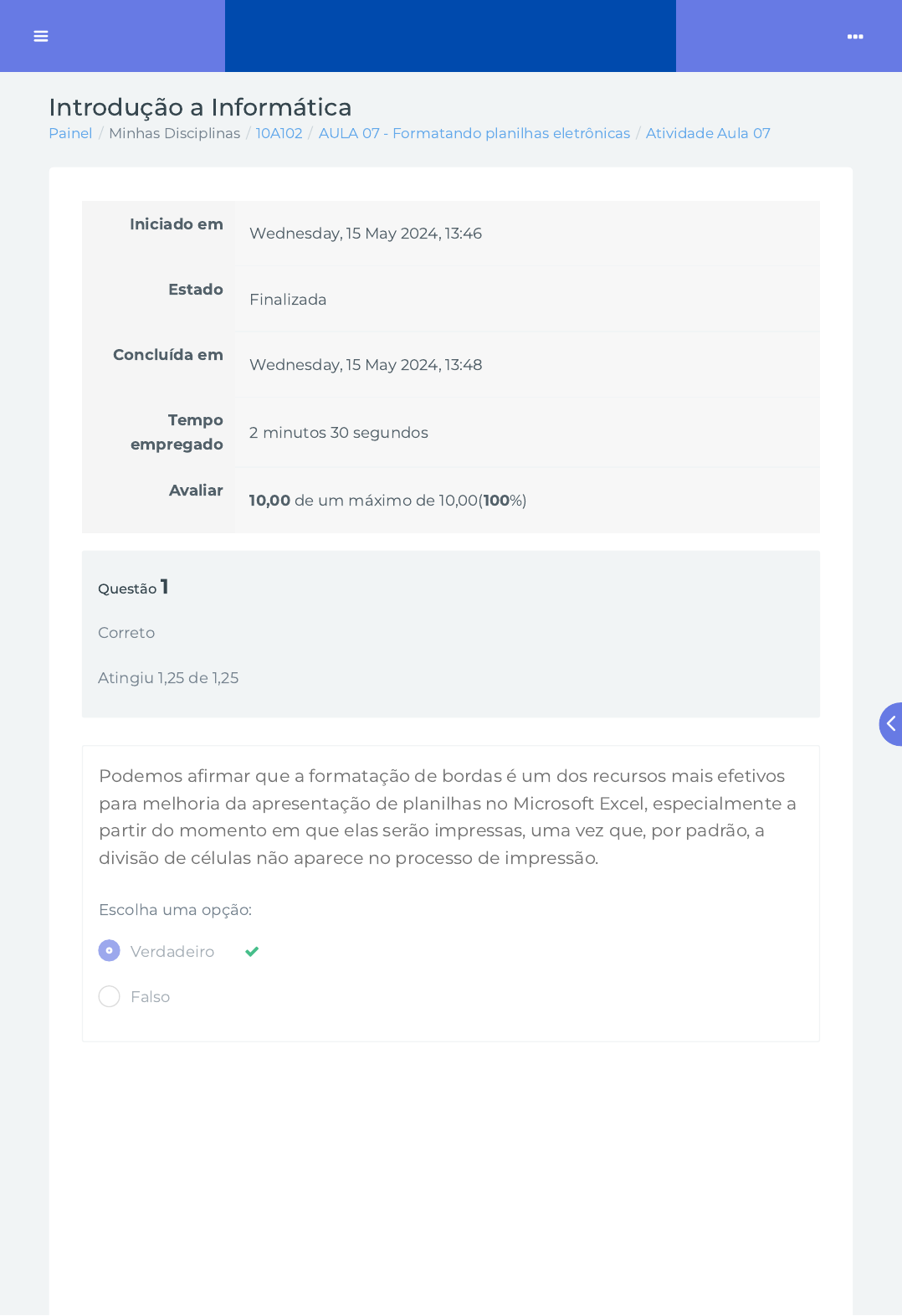Open Atividade Aula 07 breadcrumb
This screenshot has height=1316, width=902.
pyautogui.click(x=708, y=133)
